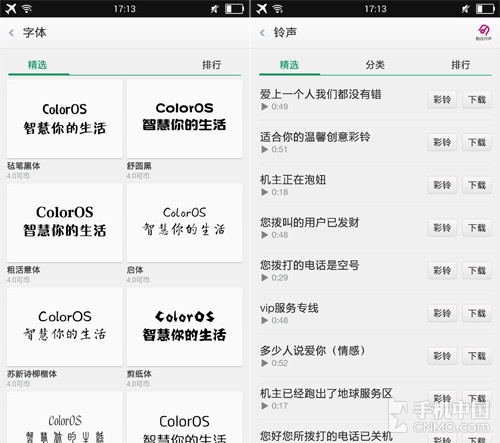The image size is (500, 443).
Task: Open ringtone 爱上一个人我们都没有错
Action: 321,94
